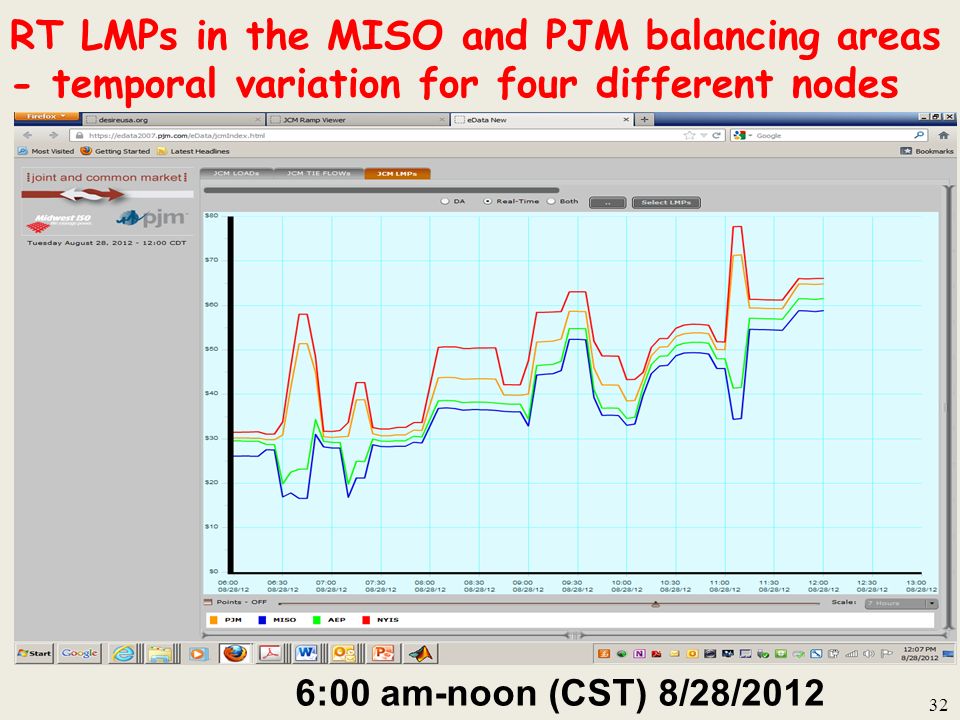This screenshot has height=720, width=960.
Task: Open the Latest Headlines feed
Action: [x=193, y=151]
